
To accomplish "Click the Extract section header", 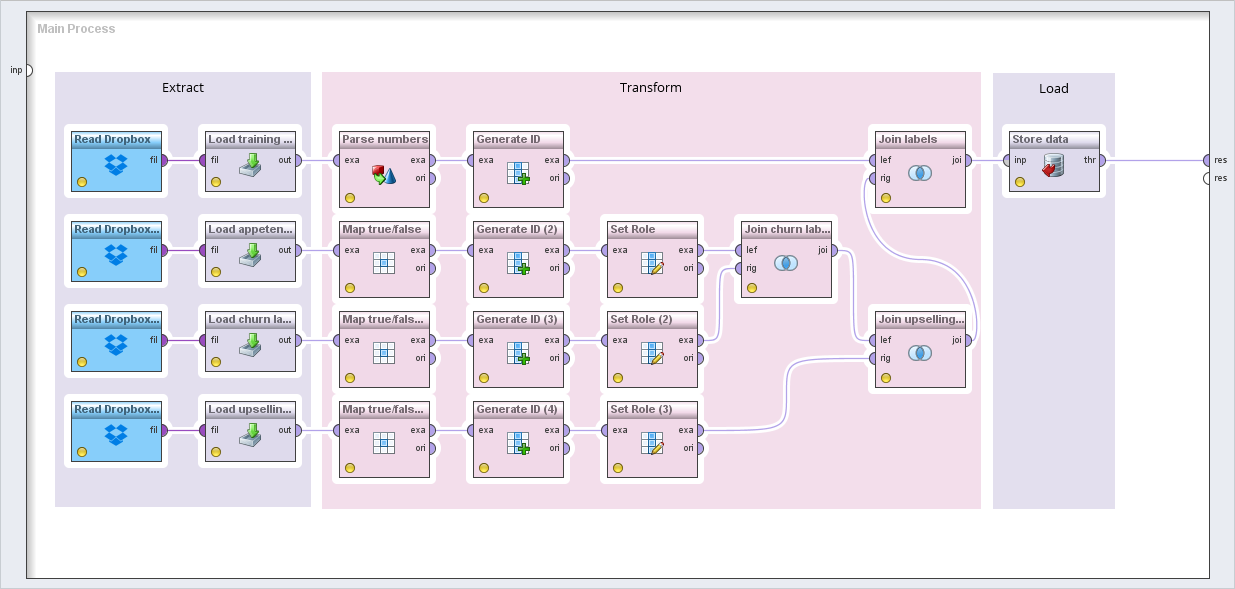I will [183, 88].
